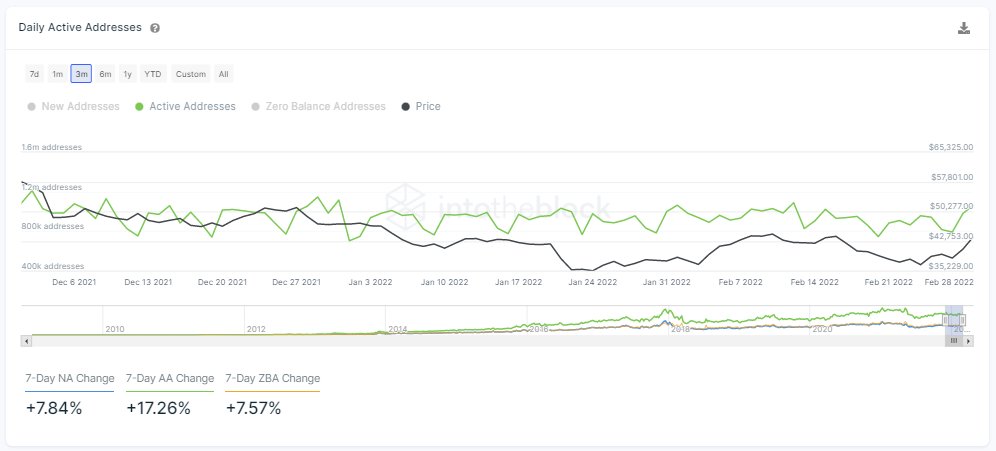Click the navigator's selected range window
This screenshot has width=996, height=451.
pos(955,321)
